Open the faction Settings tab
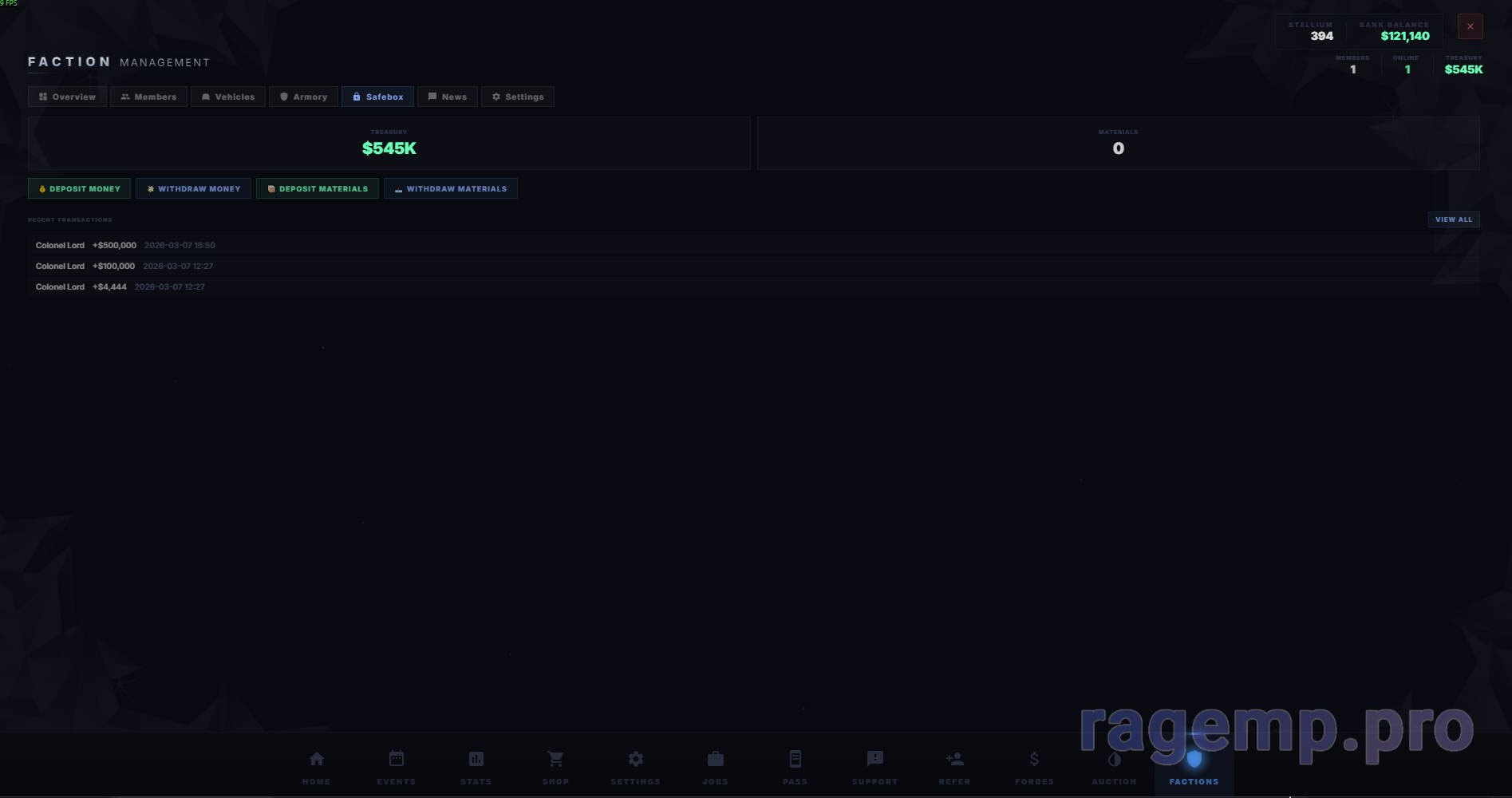 518,97
